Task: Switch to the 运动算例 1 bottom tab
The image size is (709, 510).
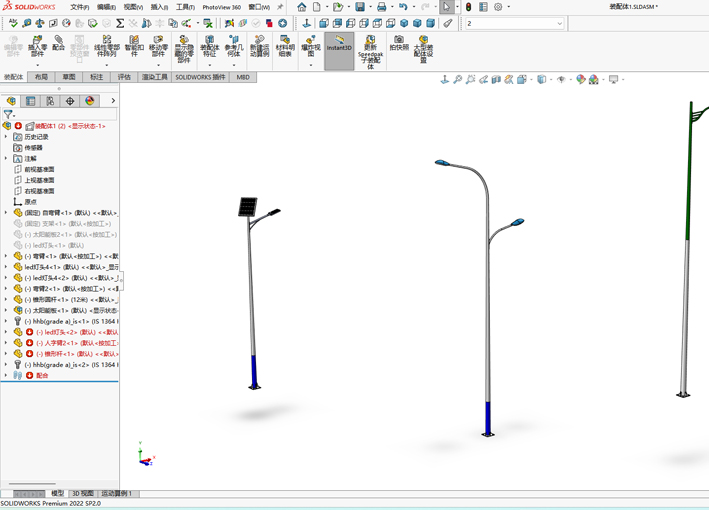Action: [x=116, y=494]
